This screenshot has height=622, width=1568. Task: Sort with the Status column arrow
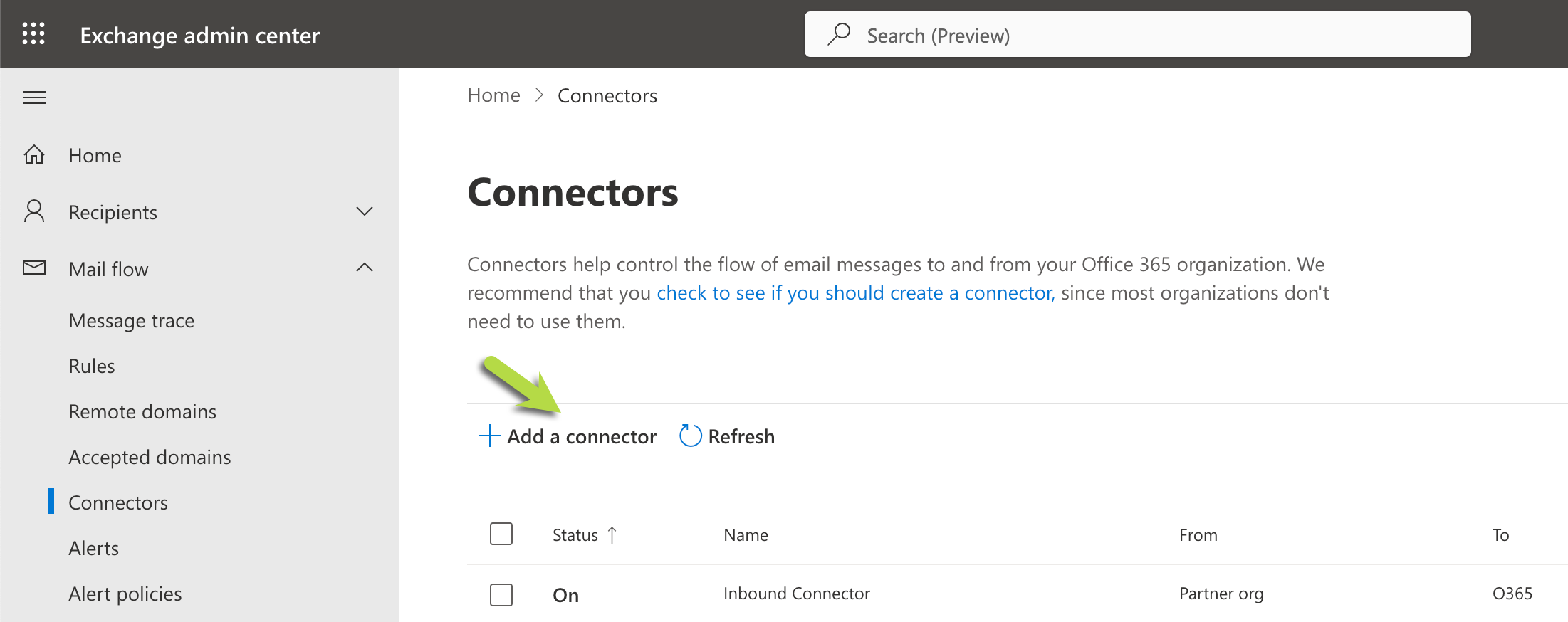[x=612, y=534]
